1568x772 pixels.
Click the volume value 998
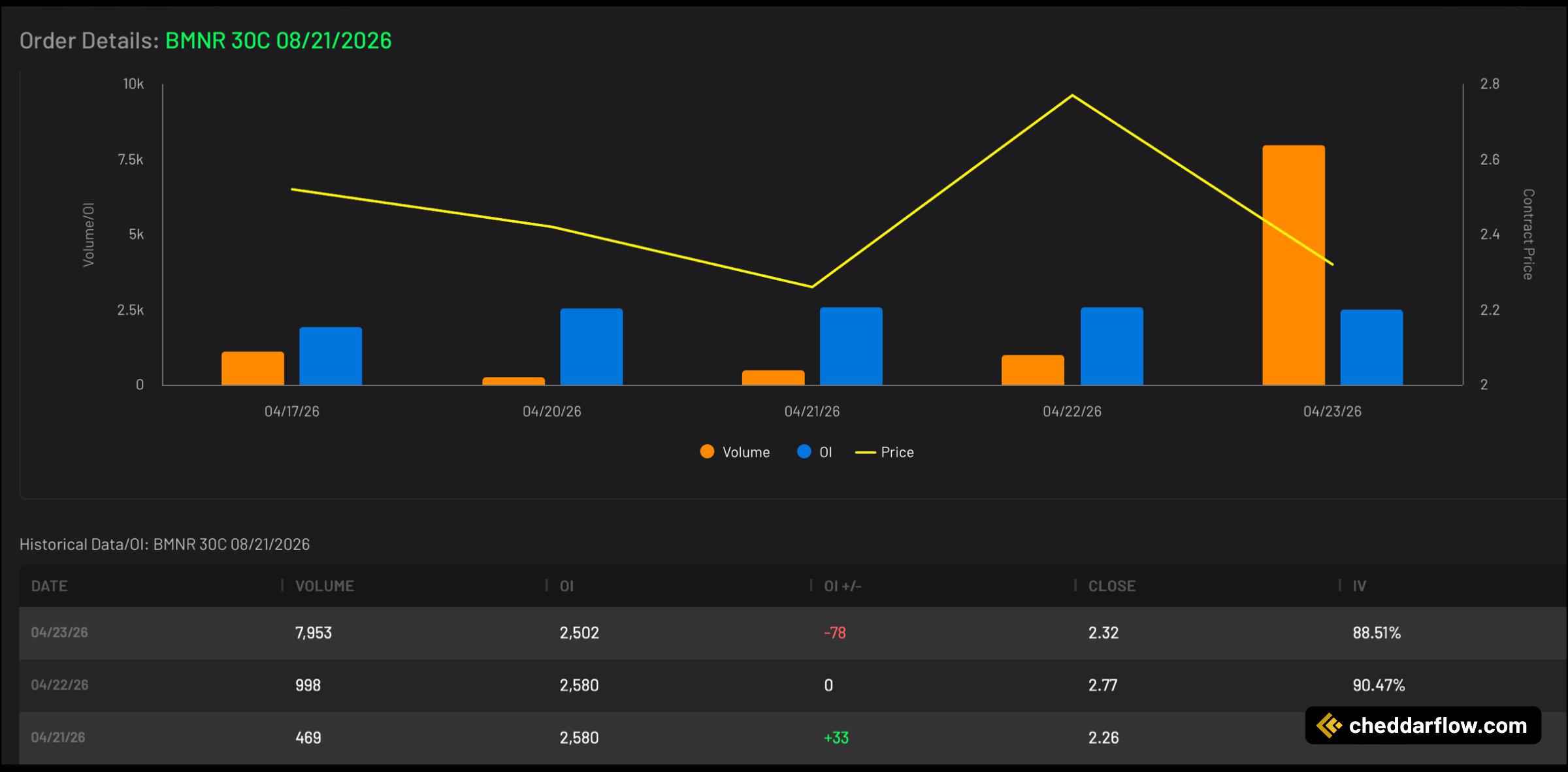point(308,685)
